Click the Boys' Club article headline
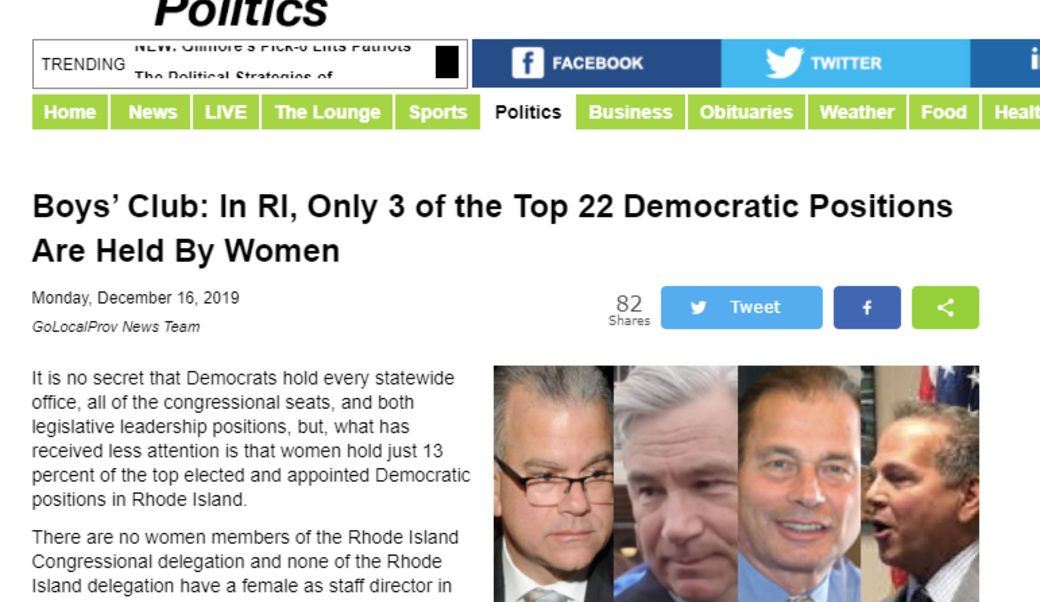 click(x=492, y=229)
